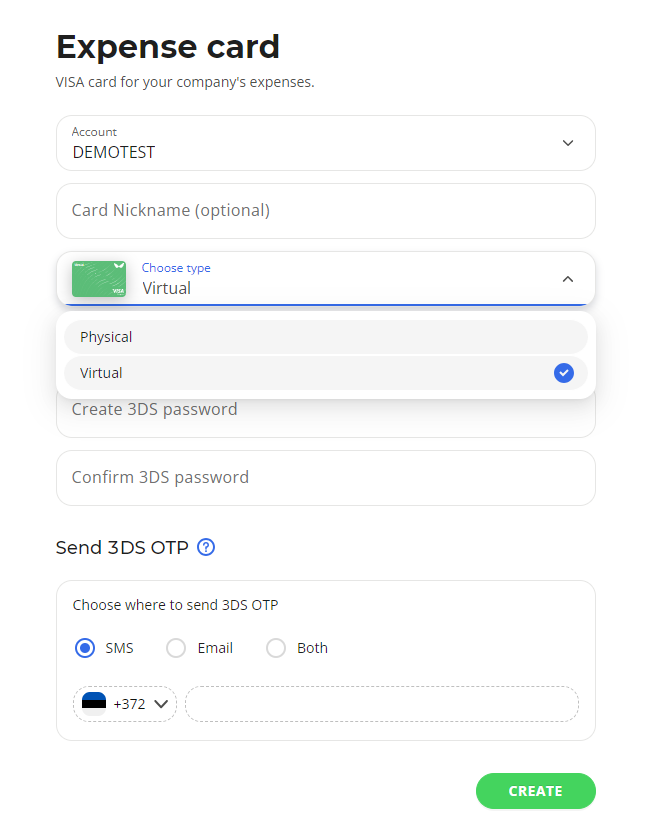
Task: Focus the phone number input box
Action: point(381,704)
